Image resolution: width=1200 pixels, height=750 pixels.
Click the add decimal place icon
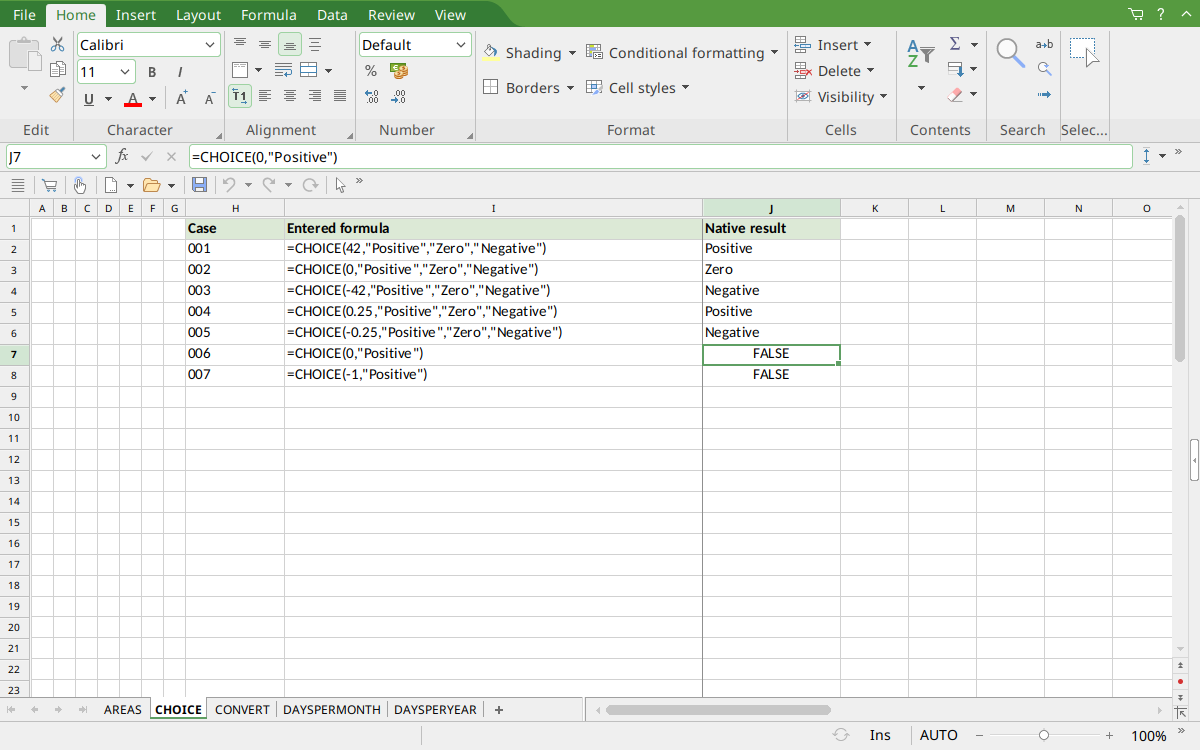pyautogui.click(x=371, y=97)
